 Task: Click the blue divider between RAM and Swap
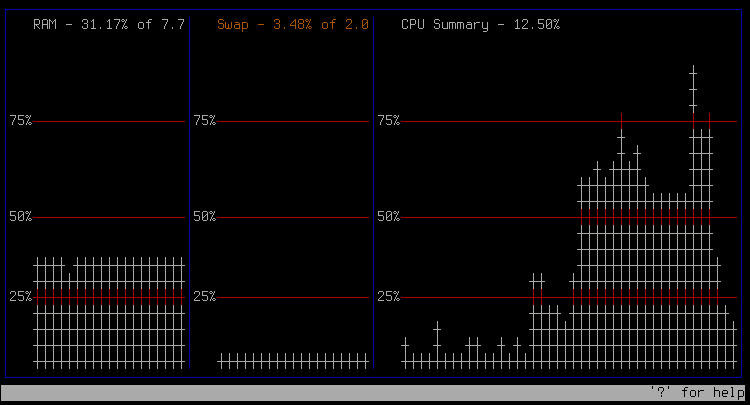pyautogui.click(x=189, y=193)
